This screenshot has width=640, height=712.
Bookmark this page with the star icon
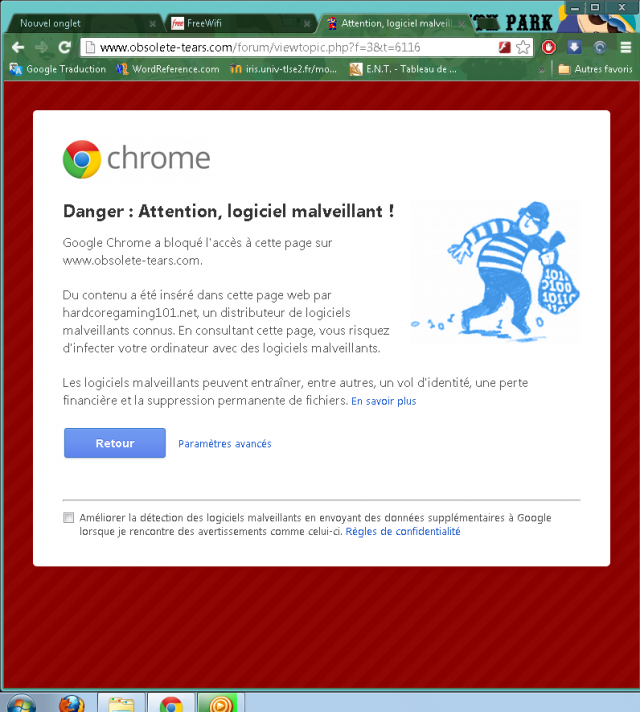(x=523, y=47)
